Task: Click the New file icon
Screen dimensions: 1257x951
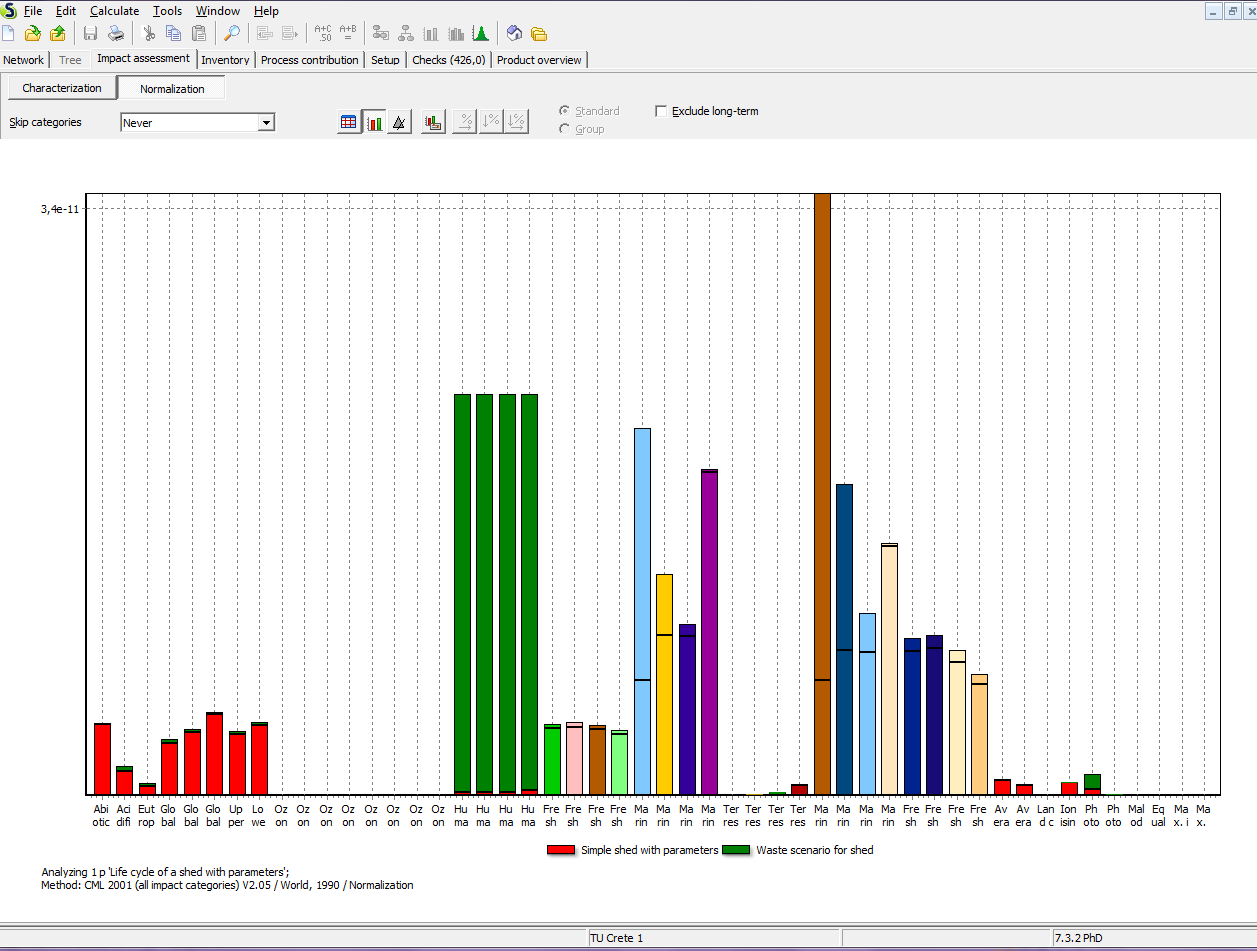Action: [9, 33]
